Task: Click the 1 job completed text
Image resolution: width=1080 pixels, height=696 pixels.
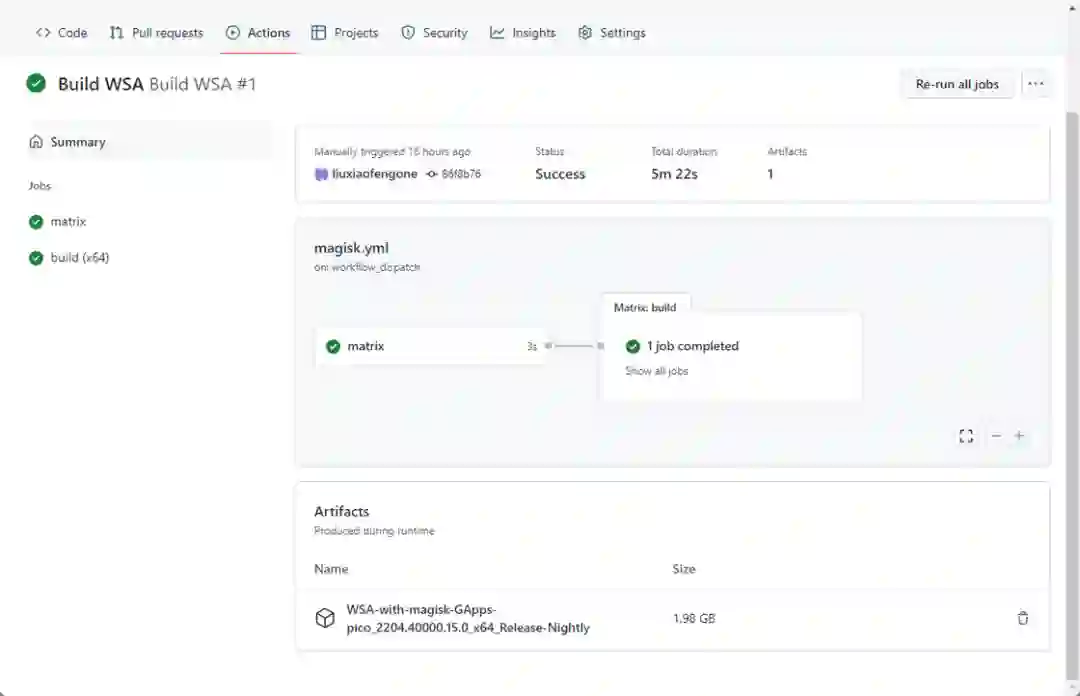Action: point(692,346)
